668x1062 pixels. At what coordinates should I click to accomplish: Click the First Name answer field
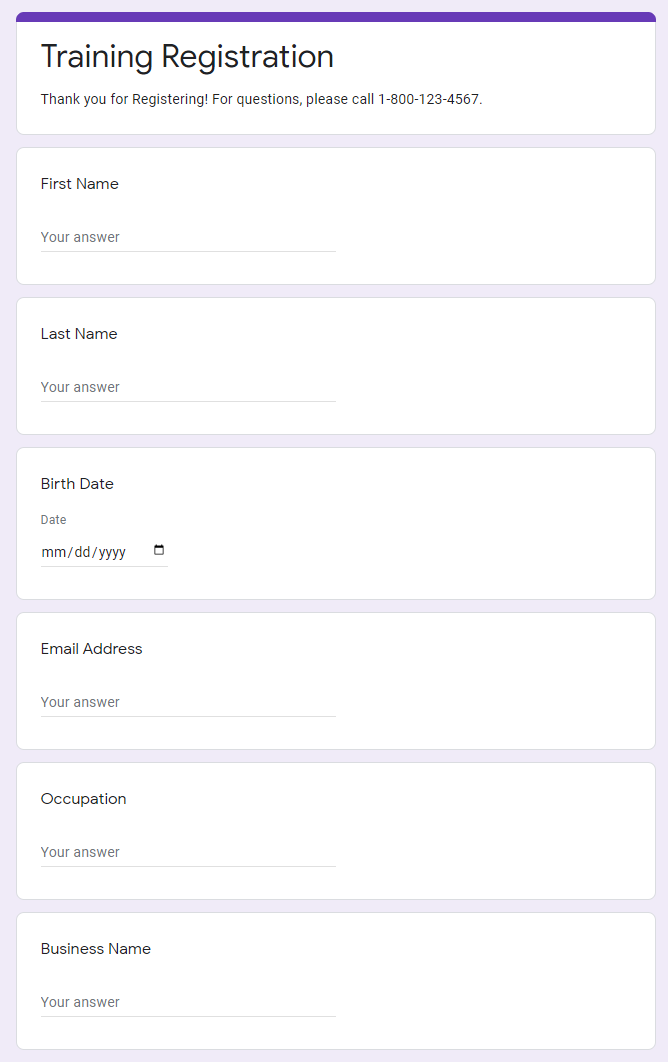click(x=188, y=238)
